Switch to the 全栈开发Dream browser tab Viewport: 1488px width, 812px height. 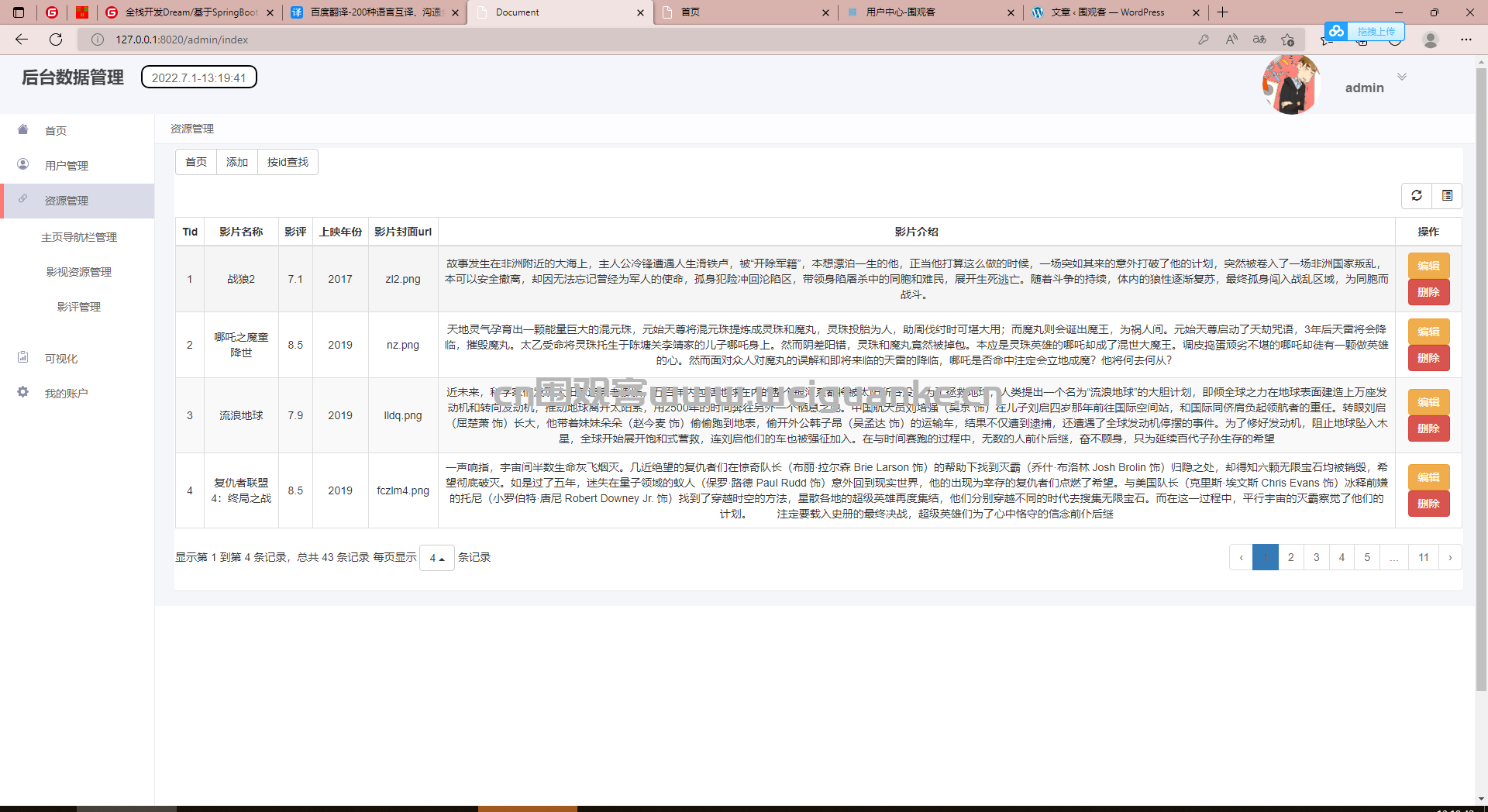click(x=190, y=12)
